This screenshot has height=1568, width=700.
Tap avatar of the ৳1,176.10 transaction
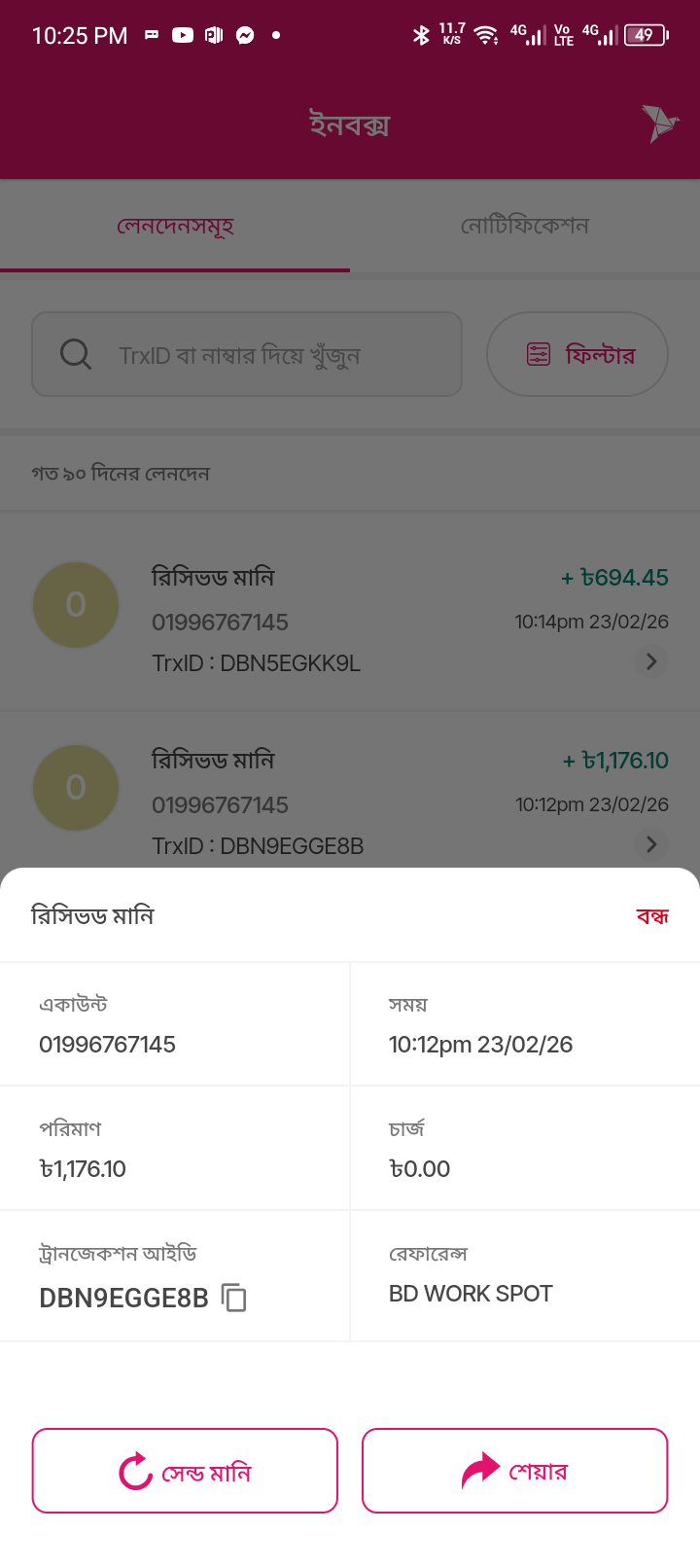tap(76, 788)
